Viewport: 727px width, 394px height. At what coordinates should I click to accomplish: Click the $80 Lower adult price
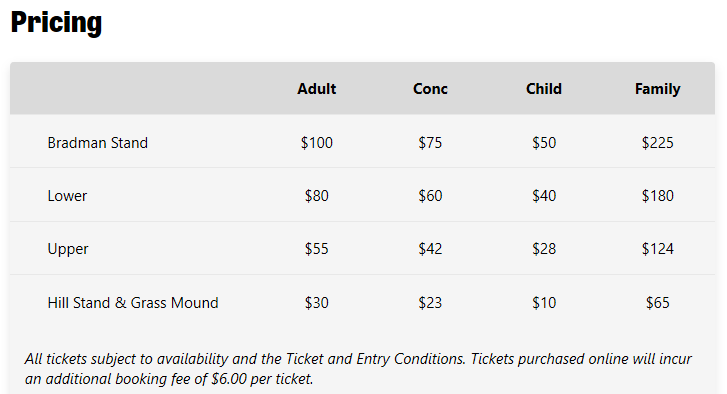tap(317, 196)
